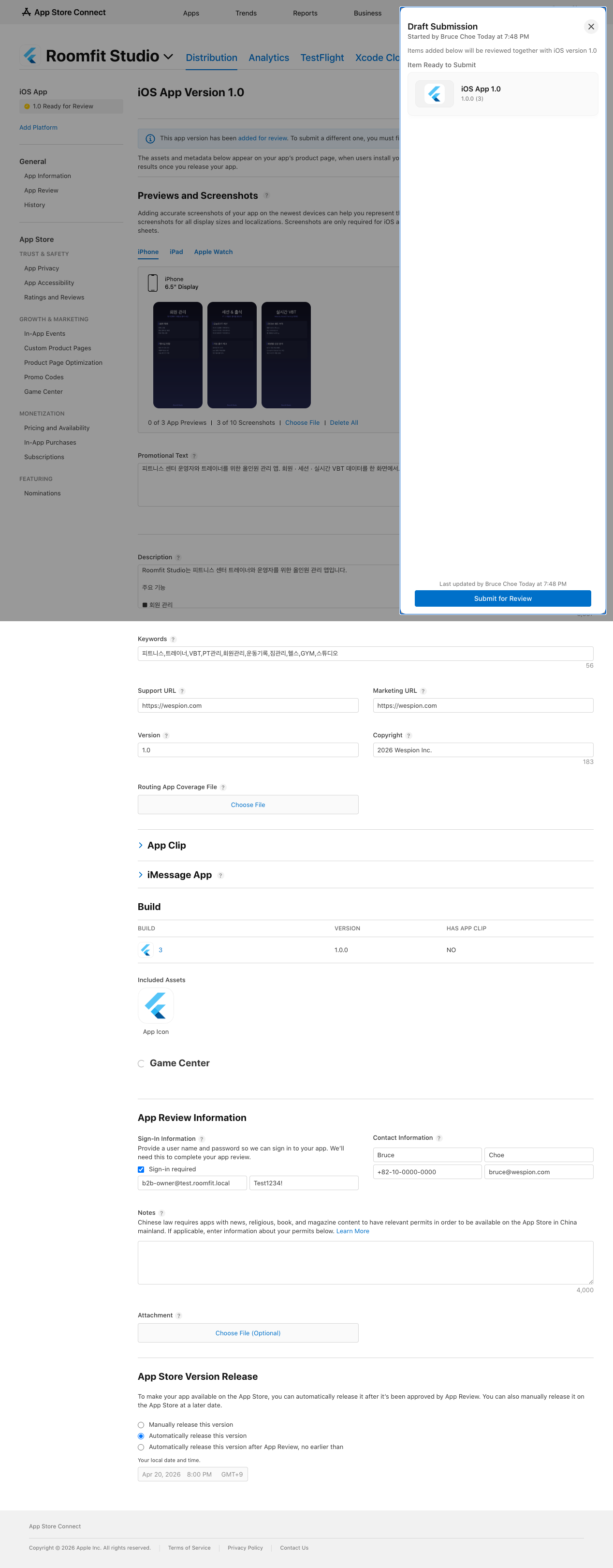Image resolution: width=613 pixels, height=1568 pixels.
Task: Expand the iMessage App section
Action: [141, 875]
